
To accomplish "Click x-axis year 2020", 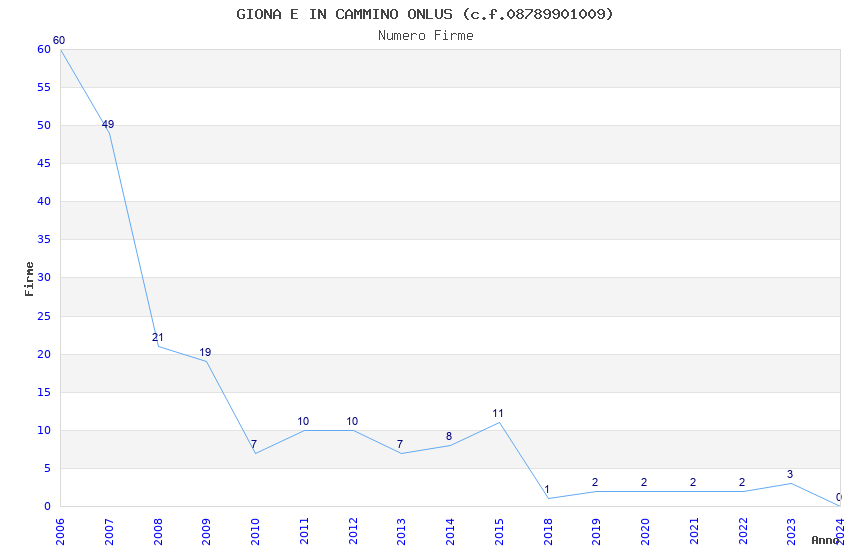I will [x=645, y=532].
